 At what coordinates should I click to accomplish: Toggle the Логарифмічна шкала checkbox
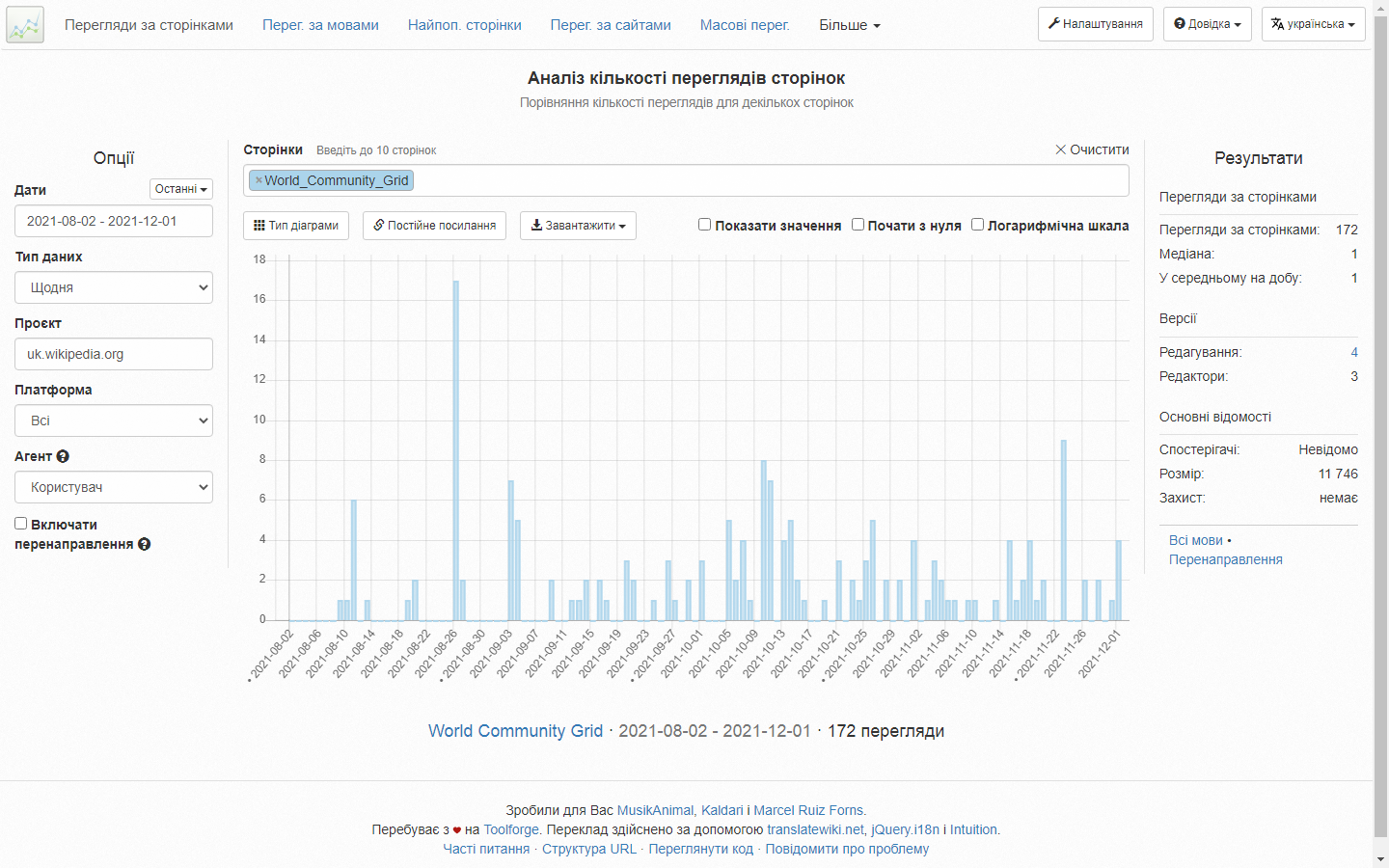point(977,225)
